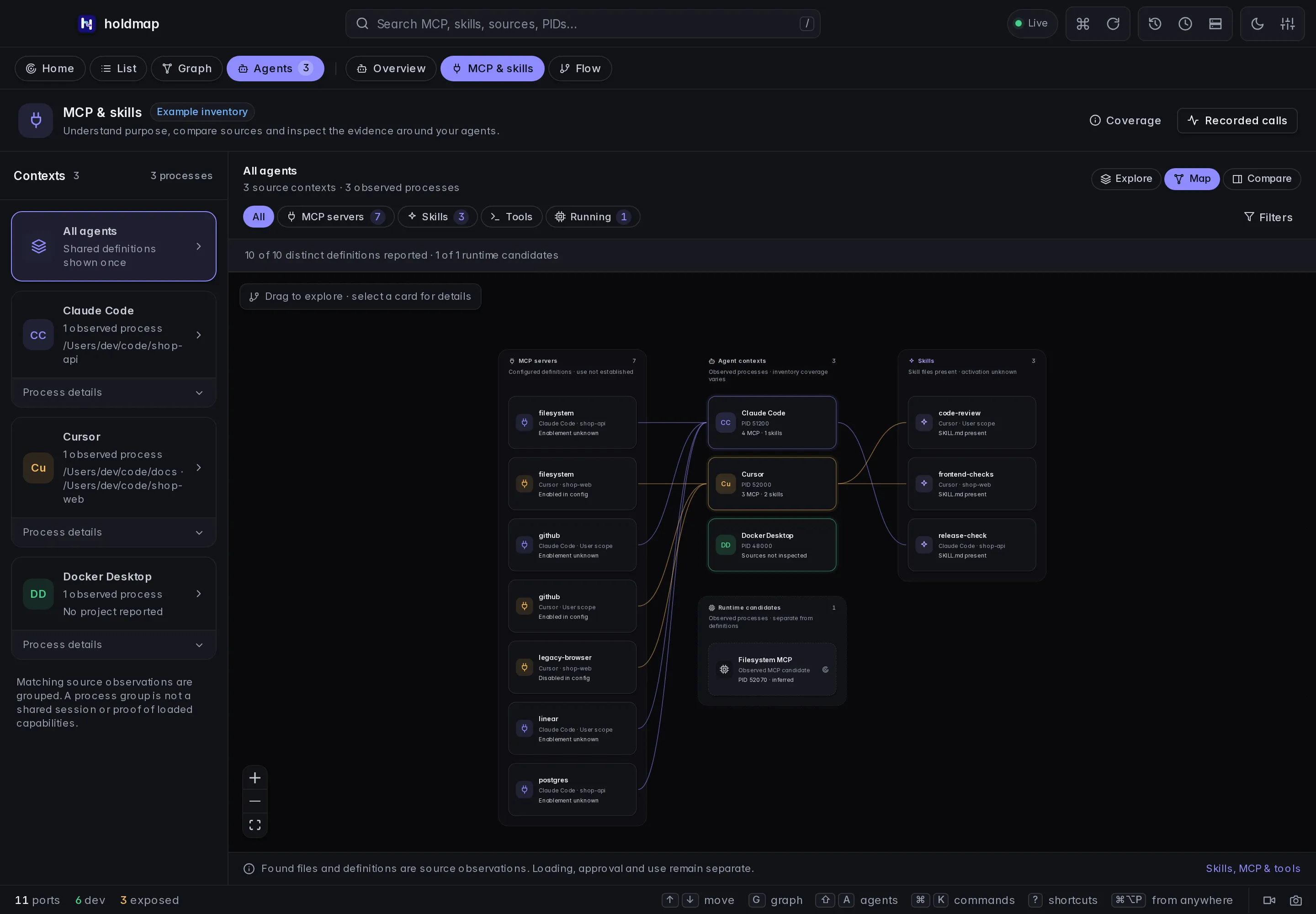Switch to Map view

[1192, 179]
